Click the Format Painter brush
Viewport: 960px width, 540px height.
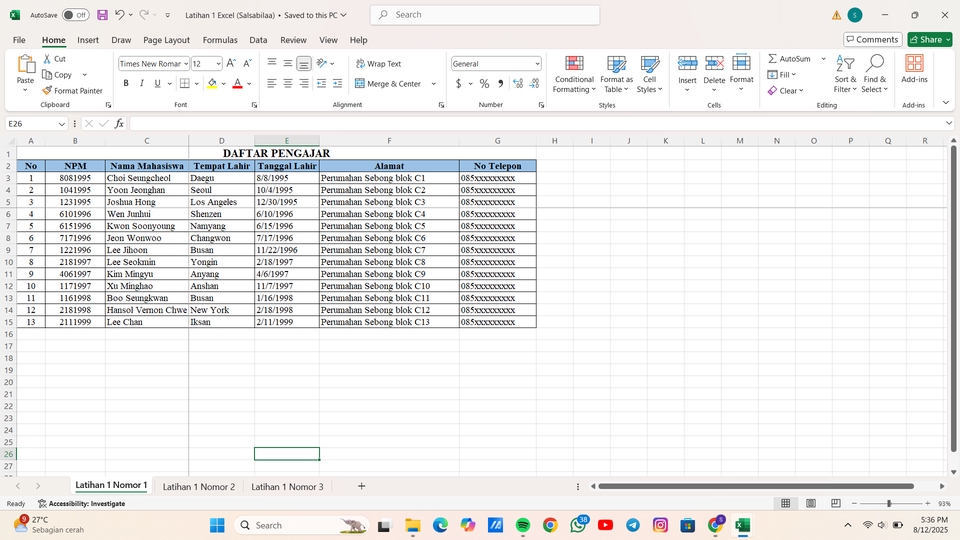point(47,91)
